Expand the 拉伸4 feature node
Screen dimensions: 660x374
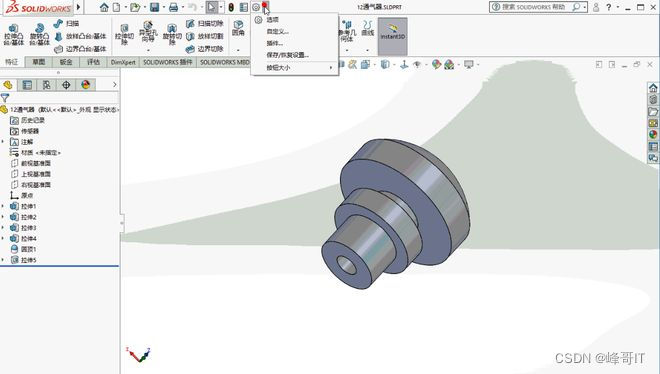(3, 239)
